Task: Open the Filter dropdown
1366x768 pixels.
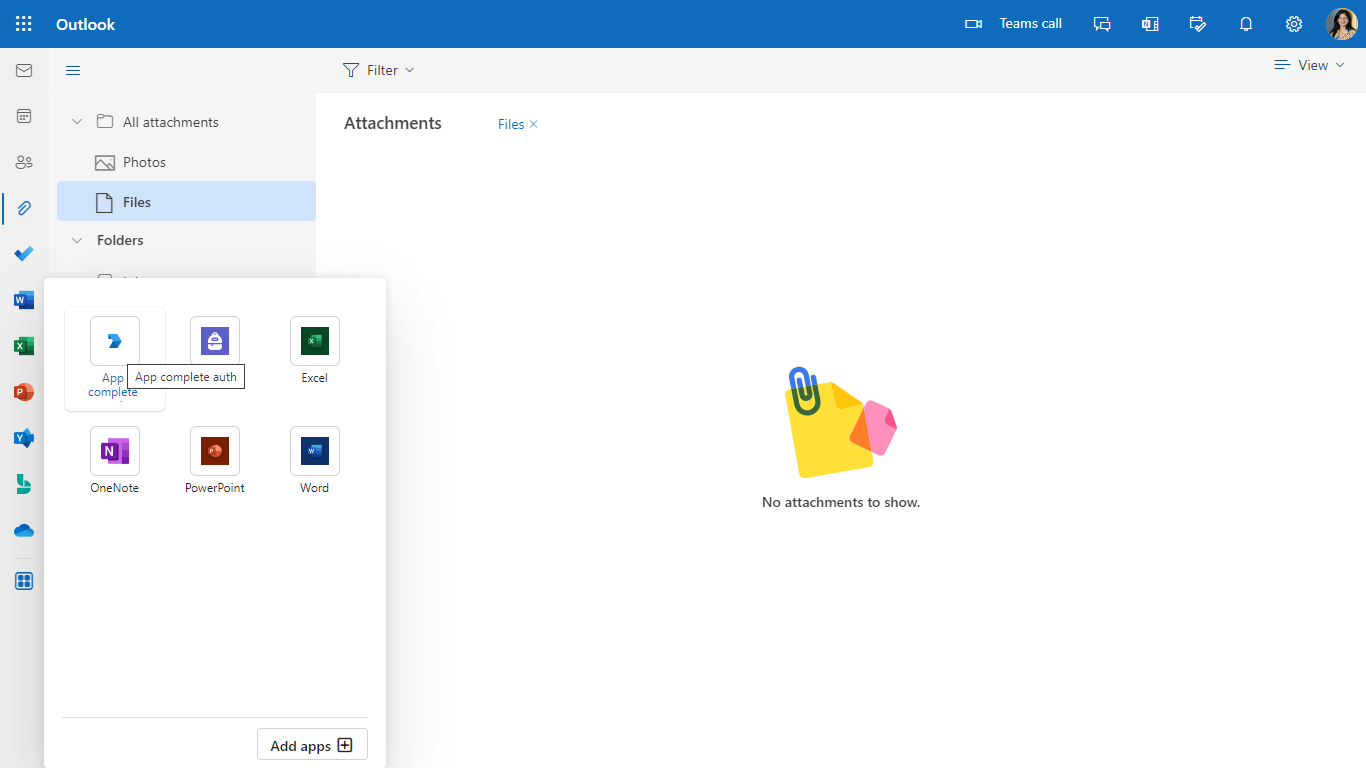Action: [378, 70]
